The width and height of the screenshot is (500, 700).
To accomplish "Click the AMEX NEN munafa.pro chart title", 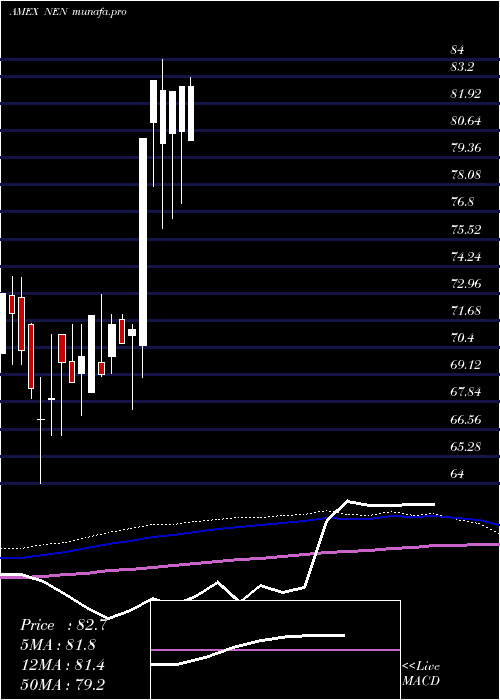I will (68, 12).
